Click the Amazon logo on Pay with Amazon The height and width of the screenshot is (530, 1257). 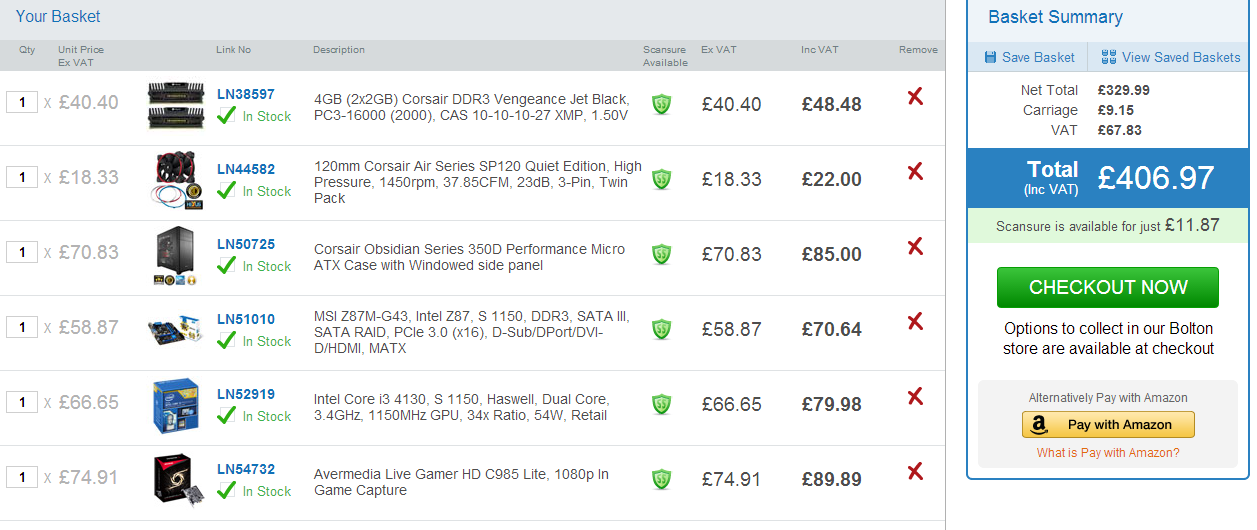click(1040, 425)
